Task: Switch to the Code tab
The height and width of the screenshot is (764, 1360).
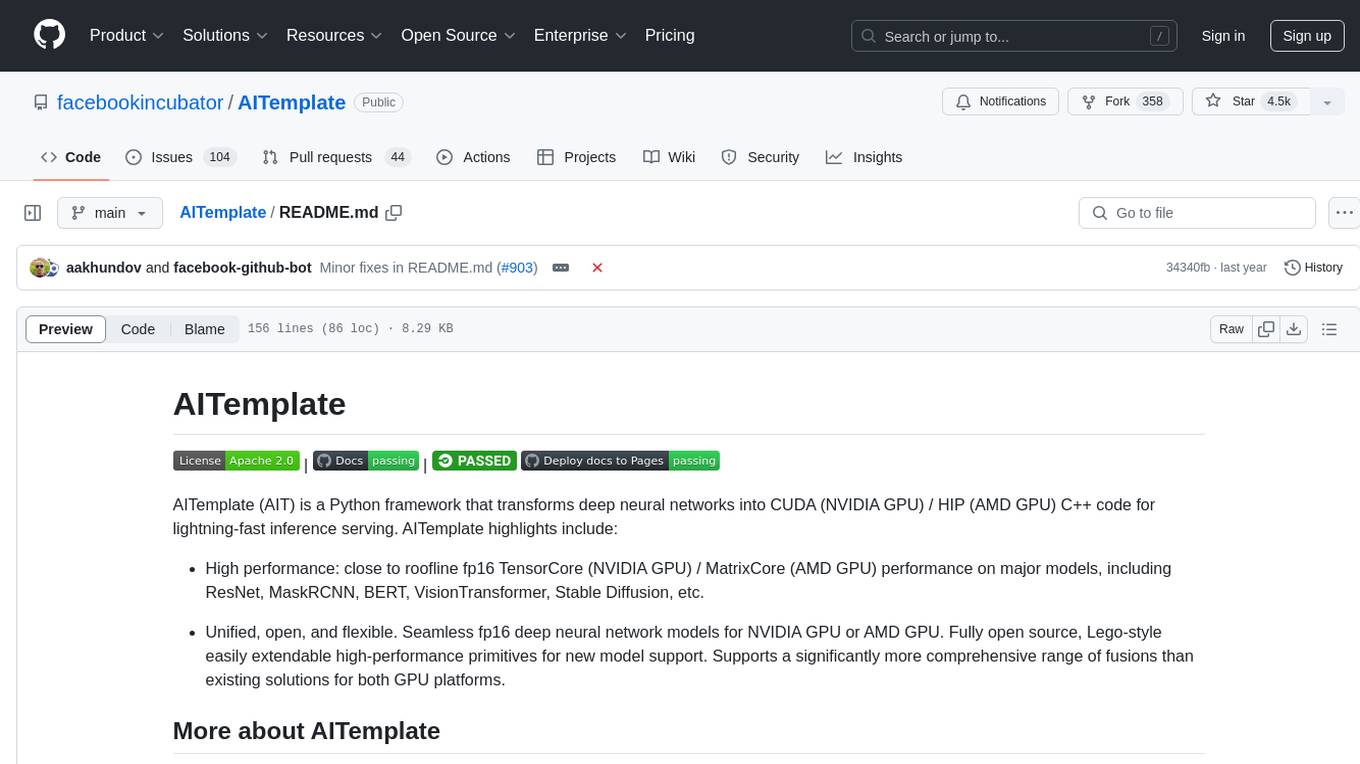Action: [x=71, y=157]
